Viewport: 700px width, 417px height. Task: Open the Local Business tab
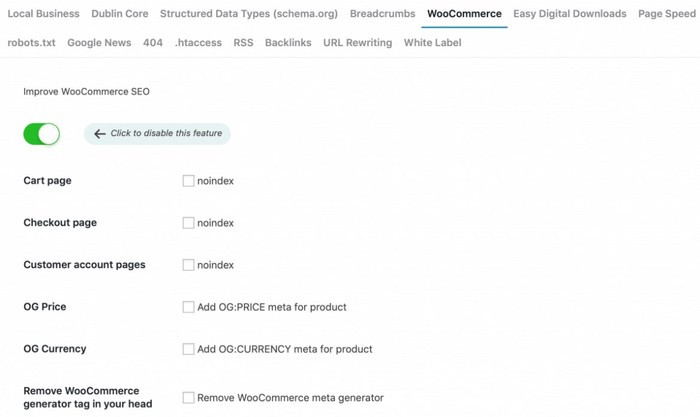(43, 14)
